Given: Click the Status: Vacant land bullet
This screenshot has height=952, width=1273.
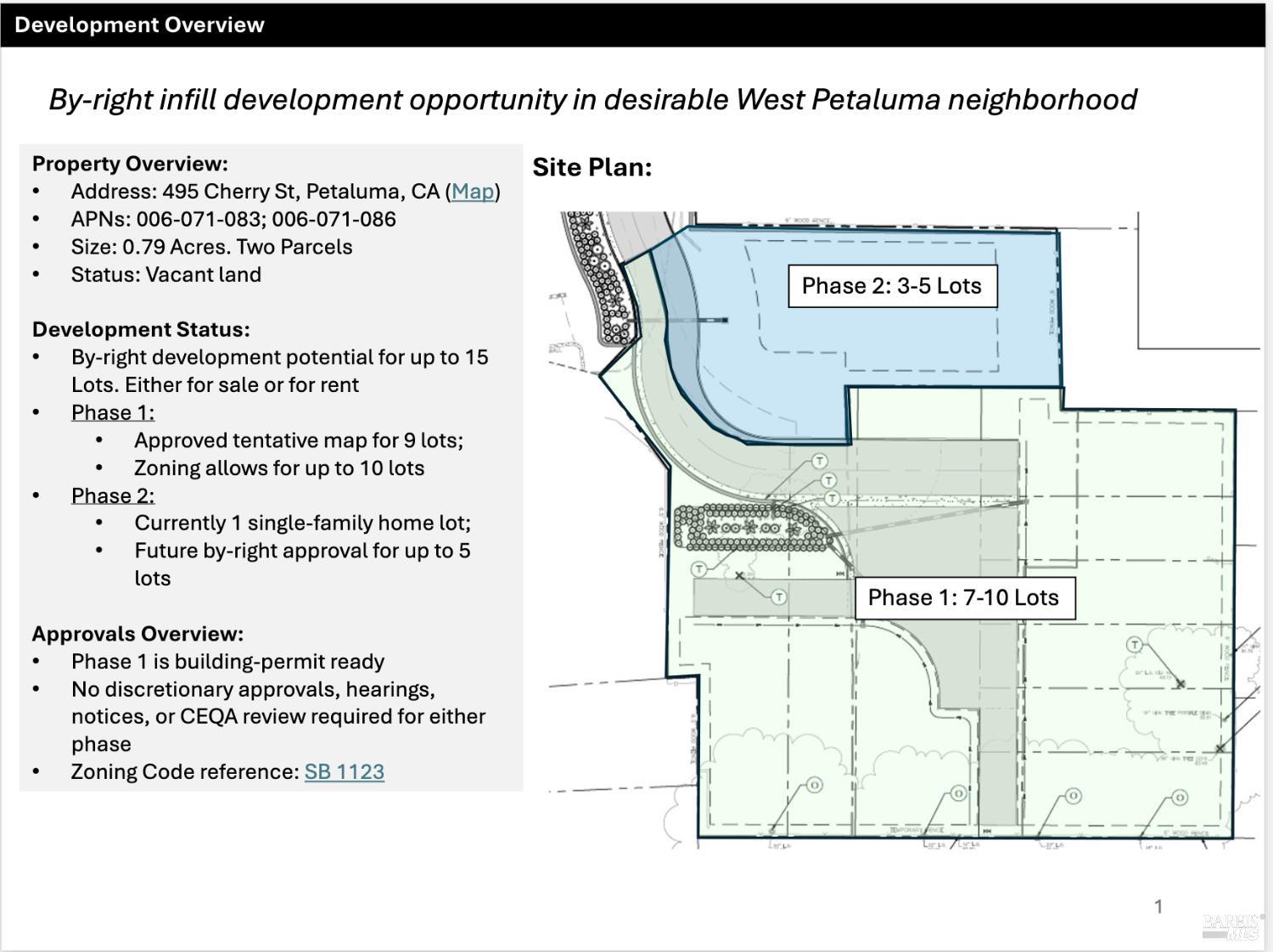Looking at the screenshot, I should (x=166, y=275).
